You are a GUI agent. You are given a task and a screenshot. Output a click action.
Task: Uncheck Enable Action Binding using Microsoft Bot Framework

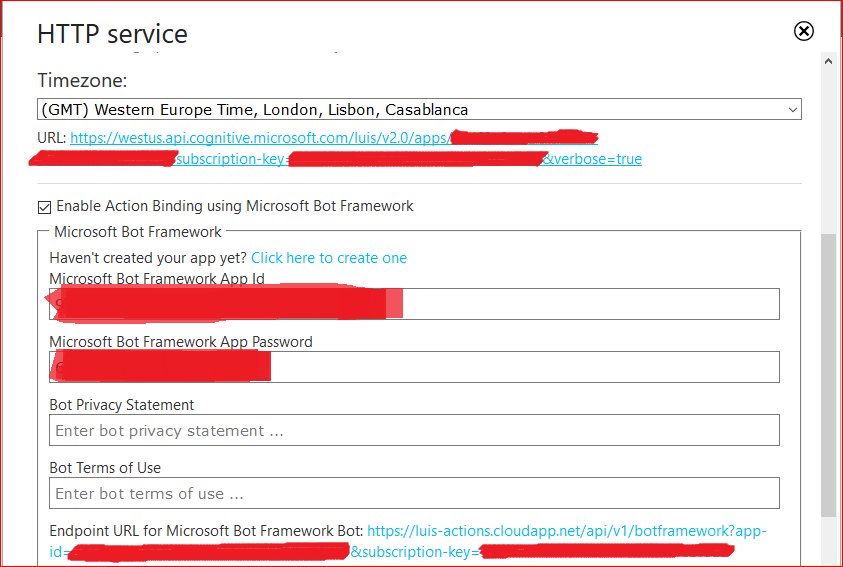(45, 207)
